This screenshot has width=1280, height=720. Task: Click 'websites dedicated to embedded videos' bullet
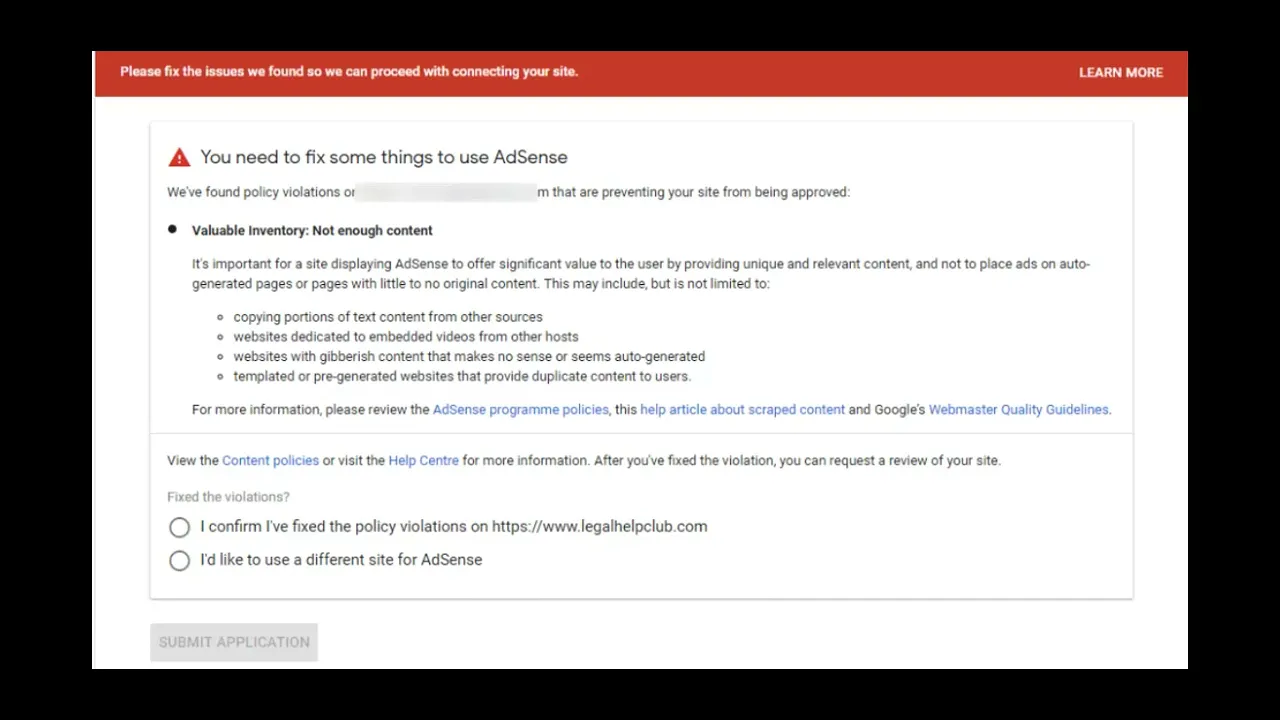coord(406,337)
